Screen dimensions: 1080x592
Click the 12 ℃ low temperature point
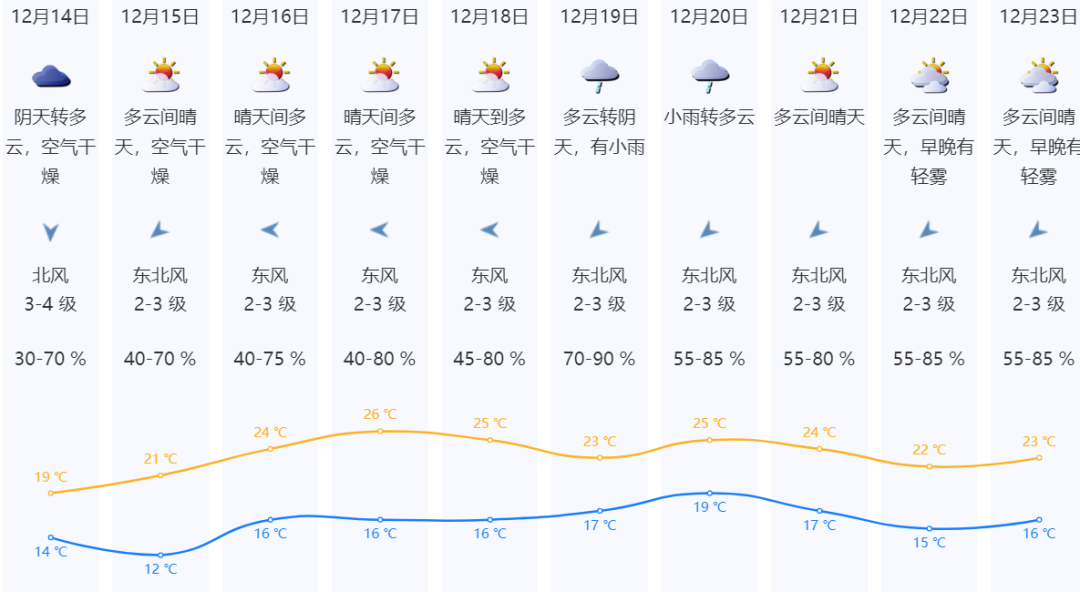point(161,555)
